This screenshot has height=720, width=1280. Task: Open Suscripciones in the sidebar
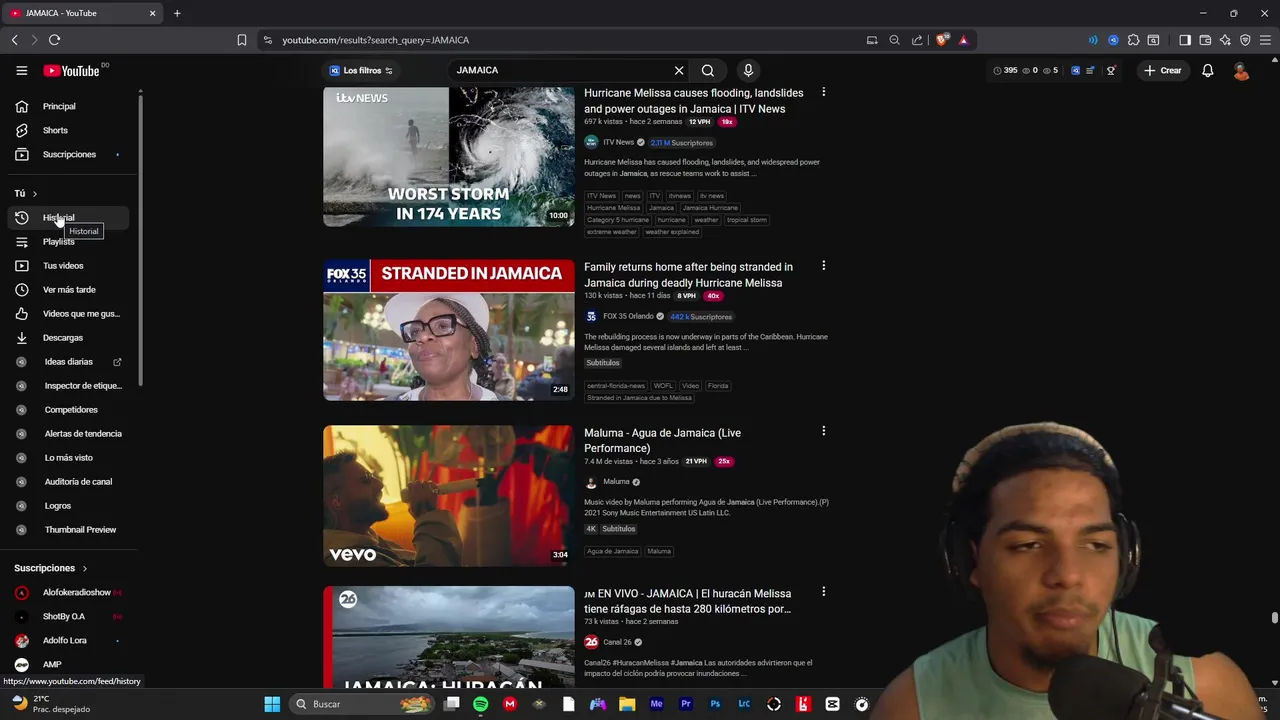pos(70,154)
